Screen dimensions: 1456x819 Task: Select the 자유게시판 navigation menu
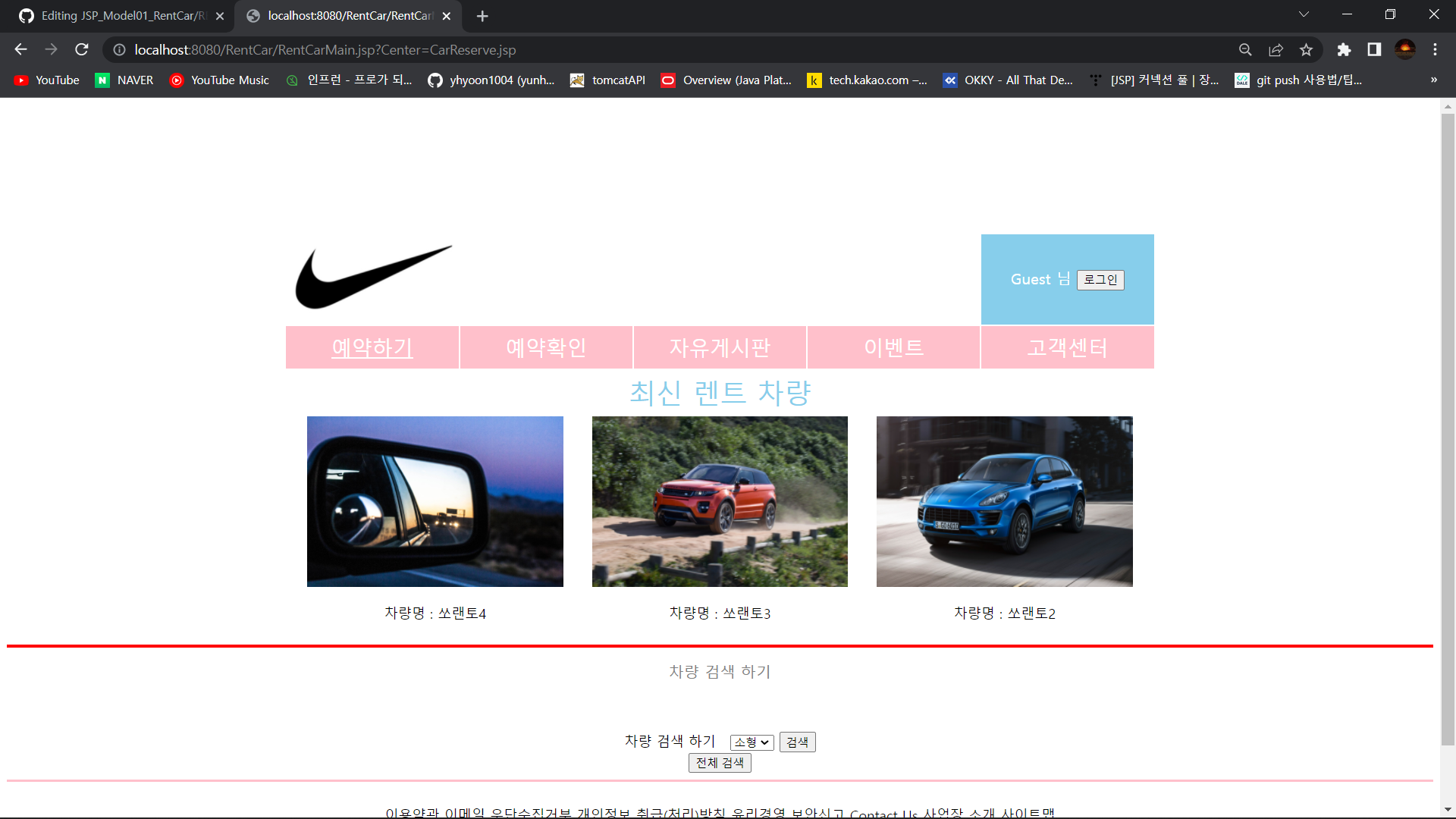(x=720, y=347)
